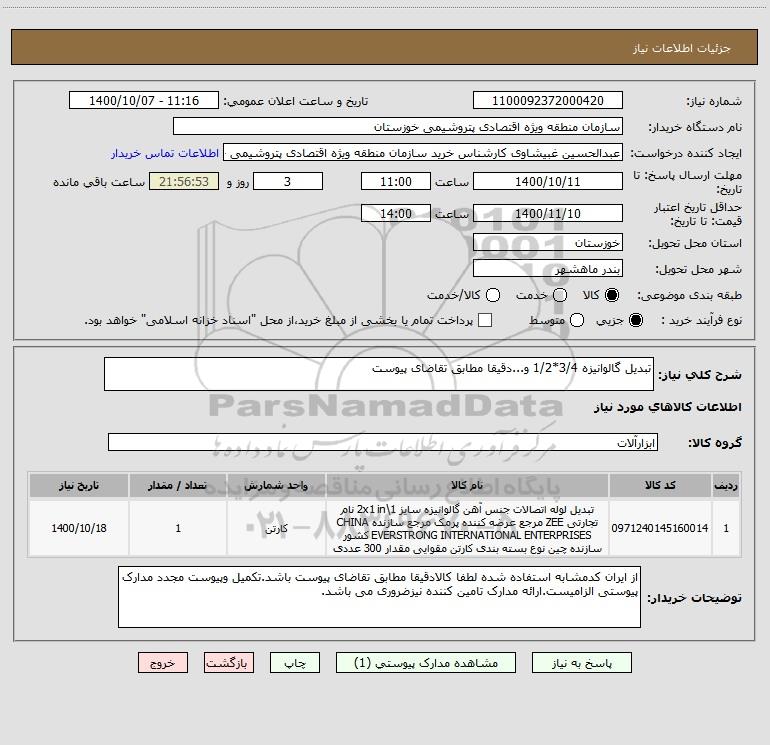
Task: Click the item name description cell
Action: click(467, 528)
